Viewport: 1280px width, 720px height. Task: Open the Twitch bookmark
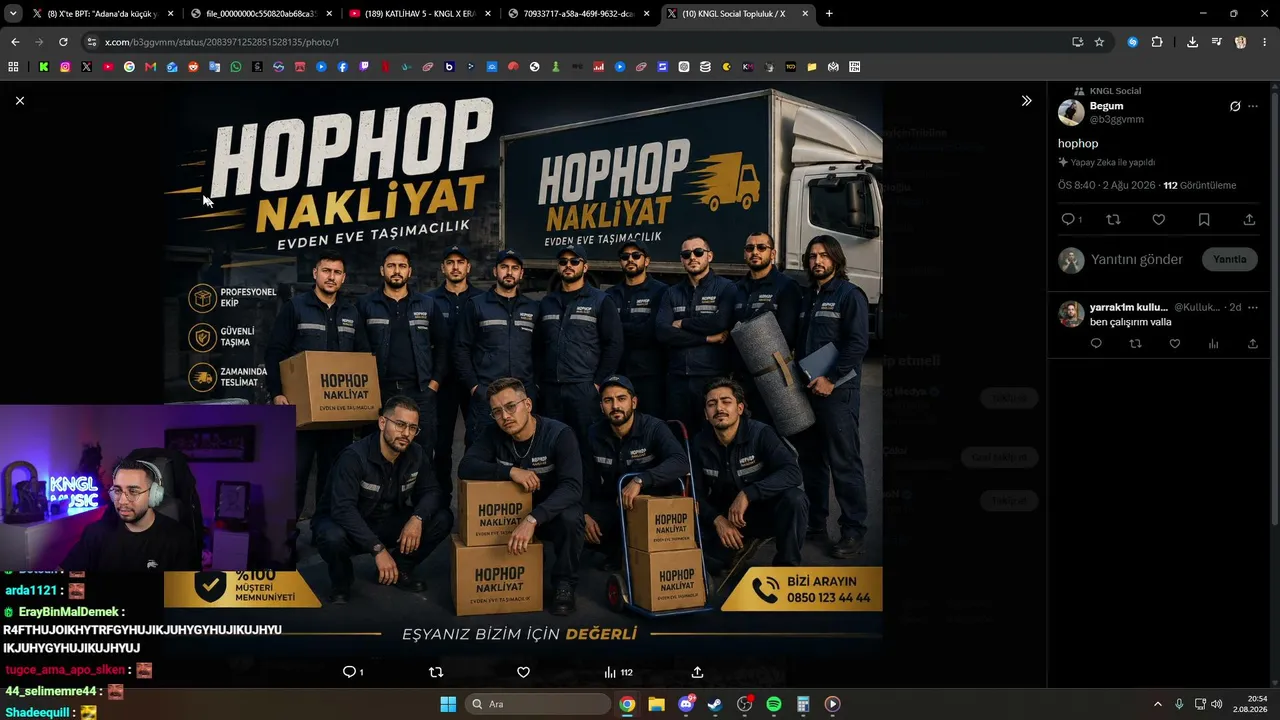click(364, 67)
